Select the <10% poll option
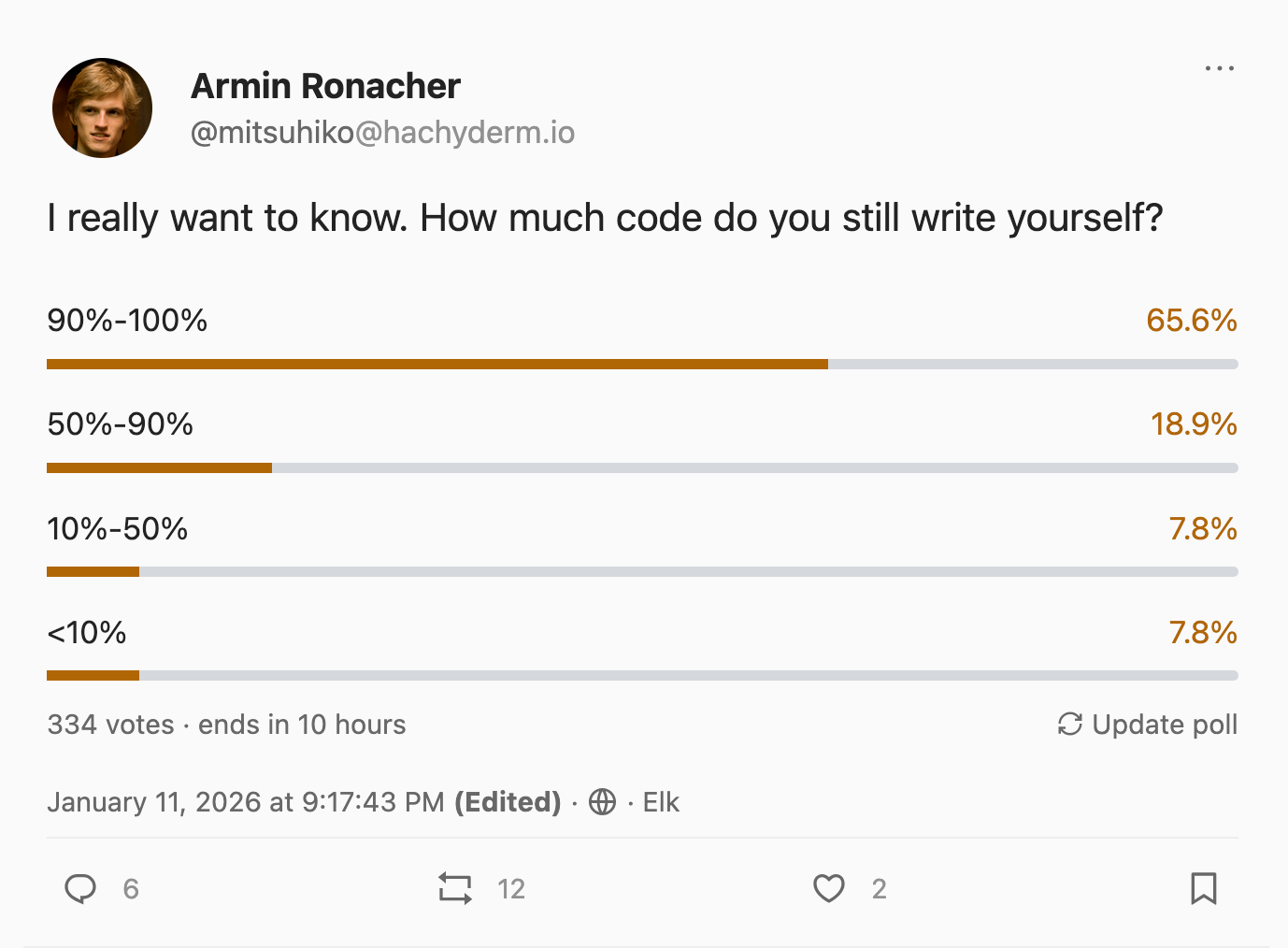 tap(87, 633)
